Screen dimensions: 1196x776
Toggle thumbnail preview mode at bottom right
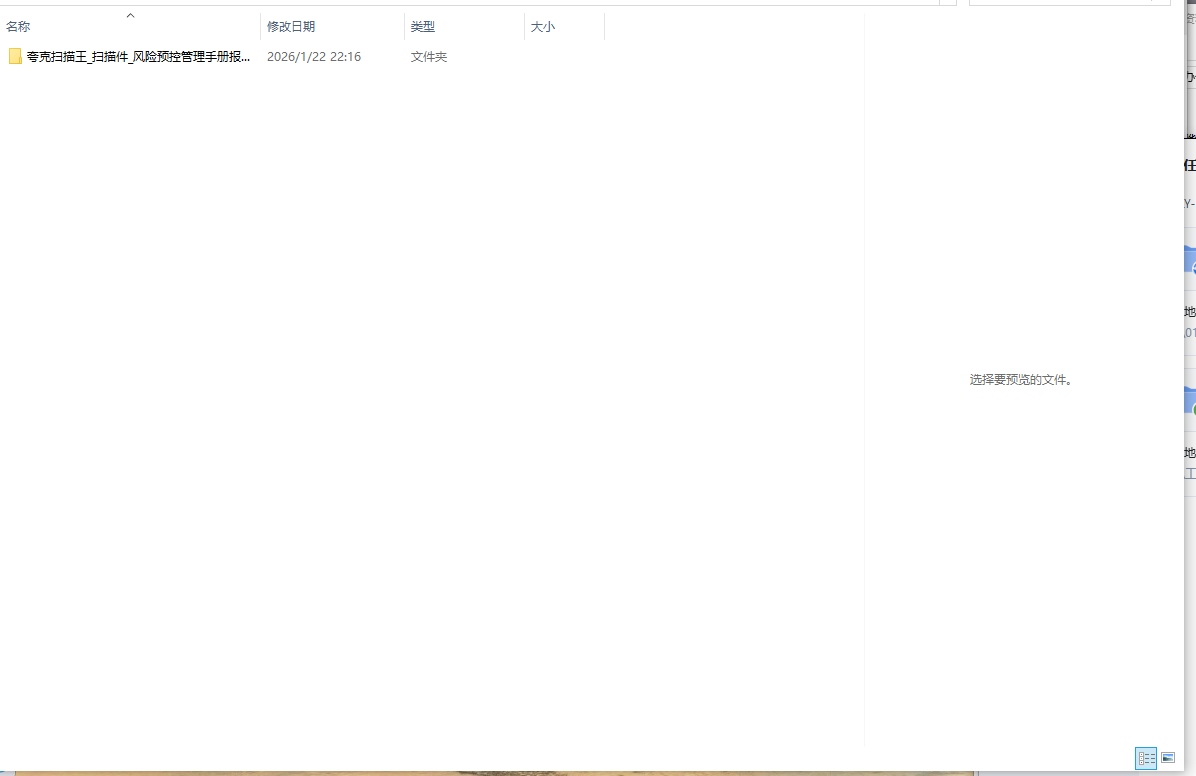[x=1167, y=758]
